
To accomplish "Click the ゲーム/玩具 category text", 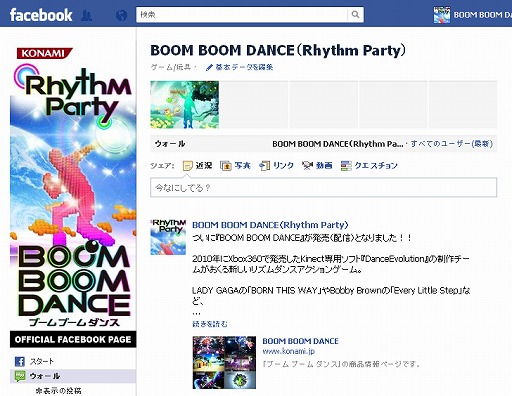I will pyautogui.click(x=171, y=67).
